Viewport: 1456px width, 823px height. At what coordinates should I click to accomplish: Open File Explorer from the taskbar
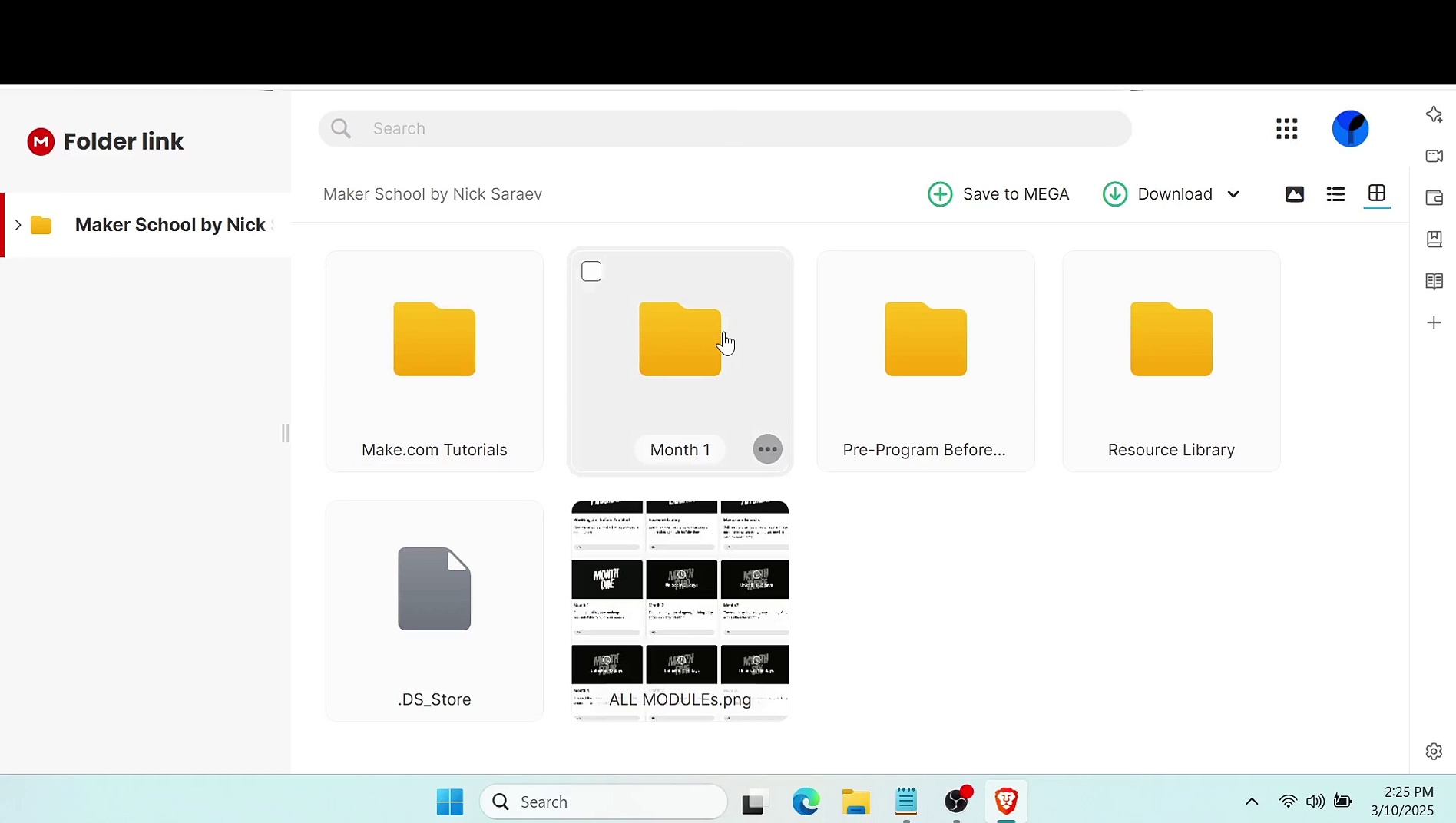click(x=855, y=802)
